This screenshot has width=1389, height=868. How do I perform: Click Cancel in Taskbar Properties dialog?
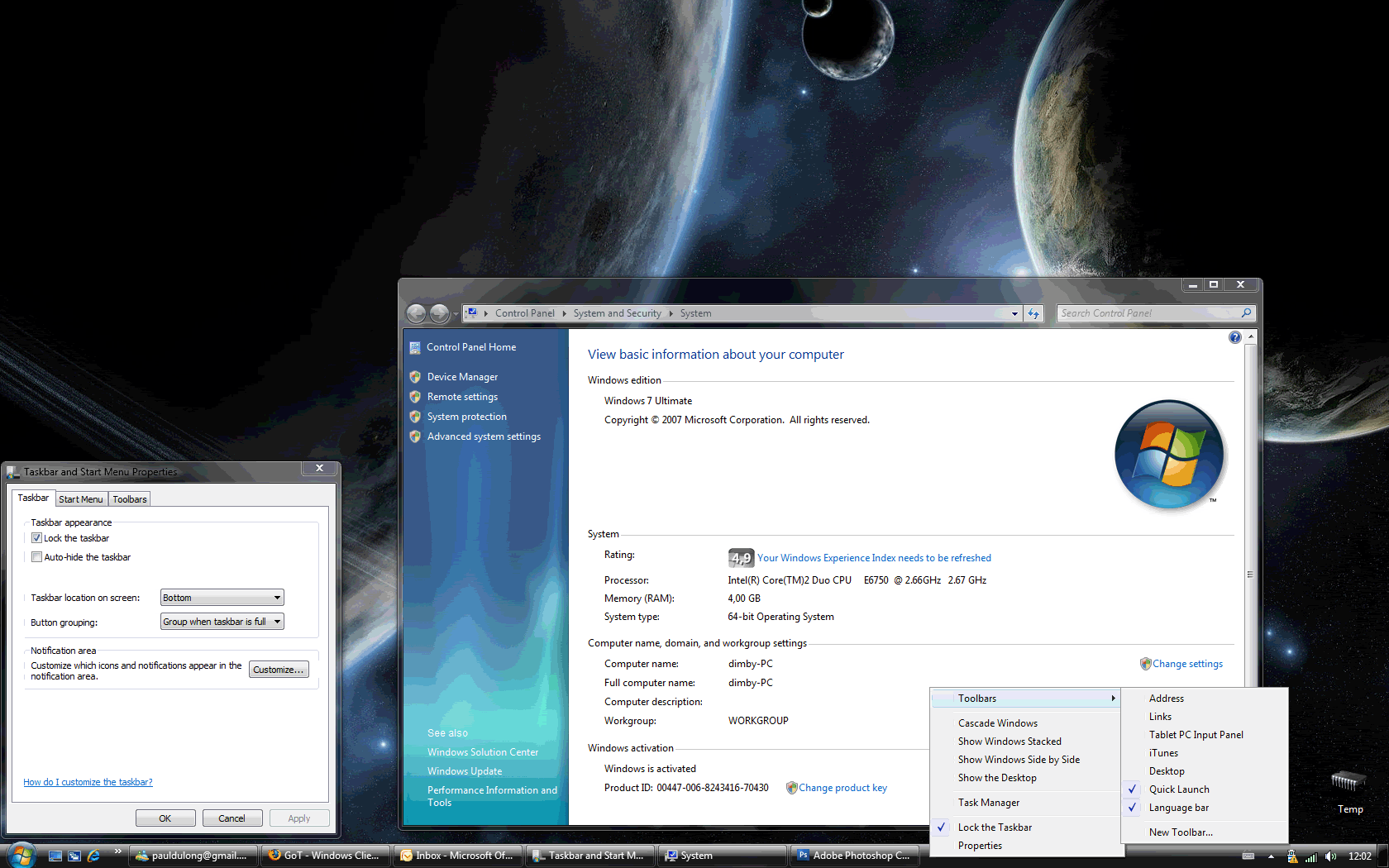(x=232, y=818)
